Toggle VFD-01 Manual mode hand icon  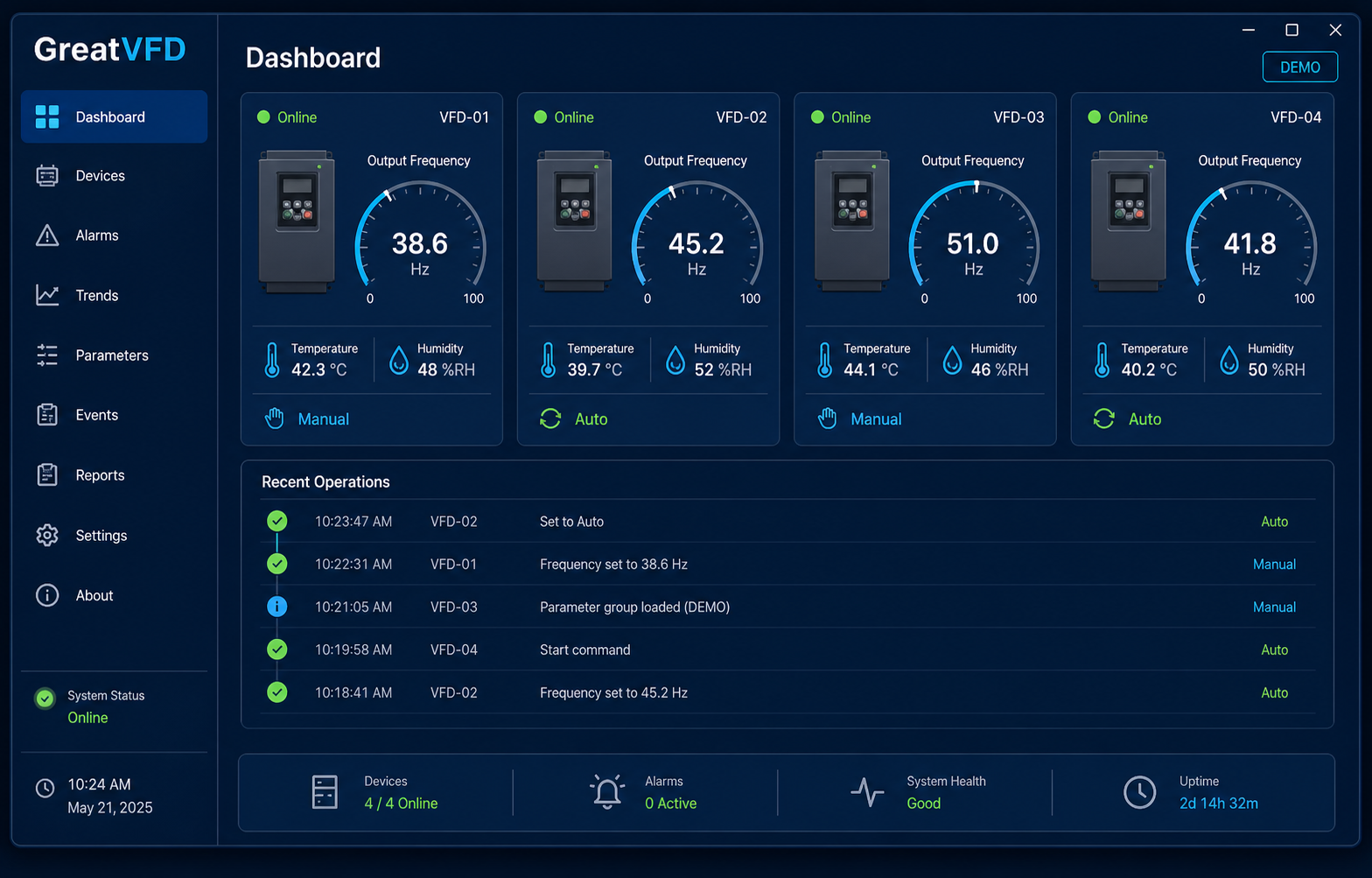pyautogui.click(x=275, y=418)
